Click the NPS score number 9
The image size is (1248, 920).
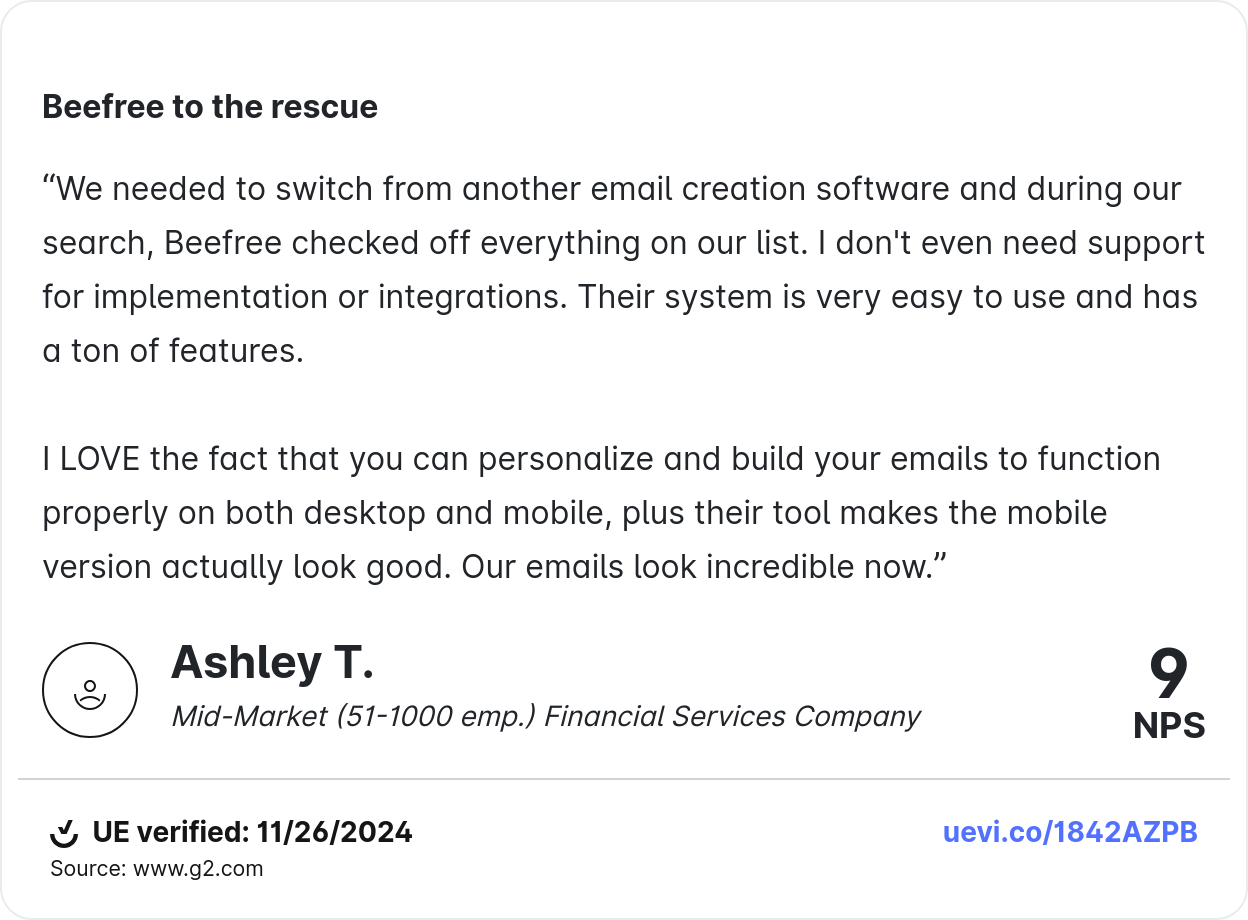click(1168, 675)
